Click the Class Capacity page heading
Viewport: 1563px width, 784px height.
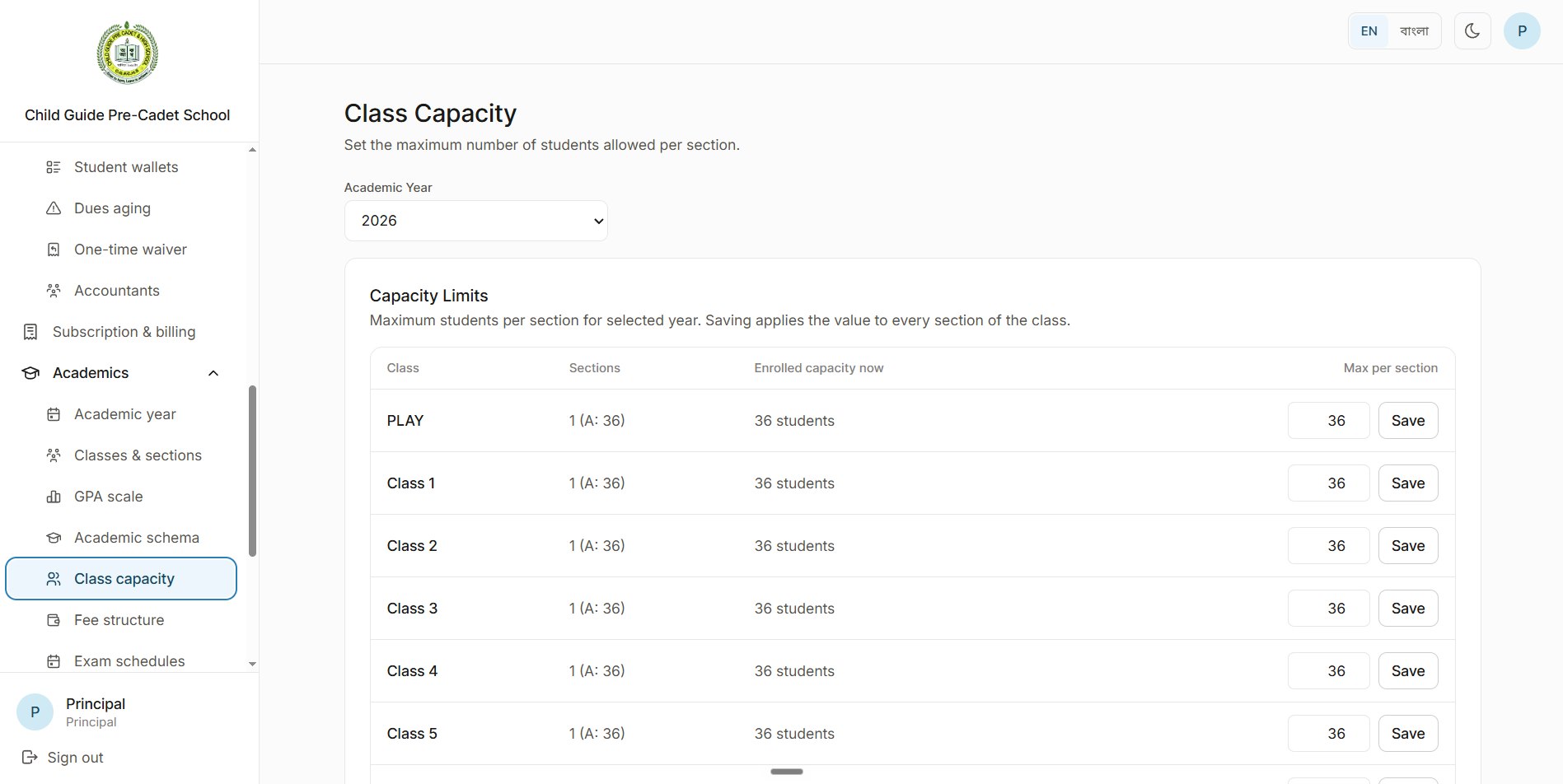coord(430,114)
